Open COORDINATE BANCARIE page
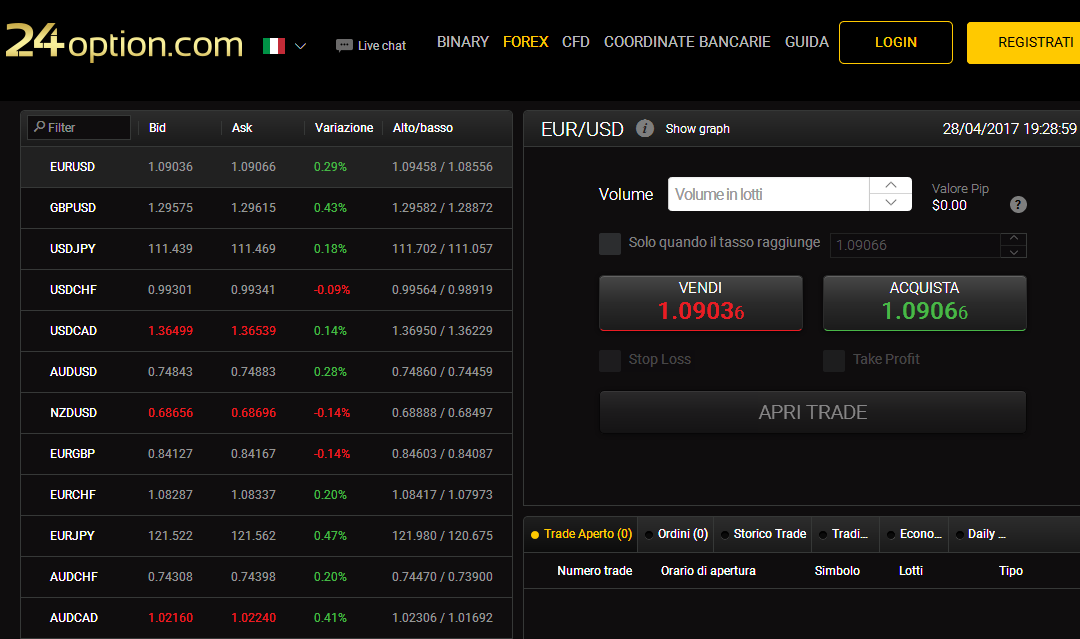The width and height of the screenshot is (1080, 639). 687,42
